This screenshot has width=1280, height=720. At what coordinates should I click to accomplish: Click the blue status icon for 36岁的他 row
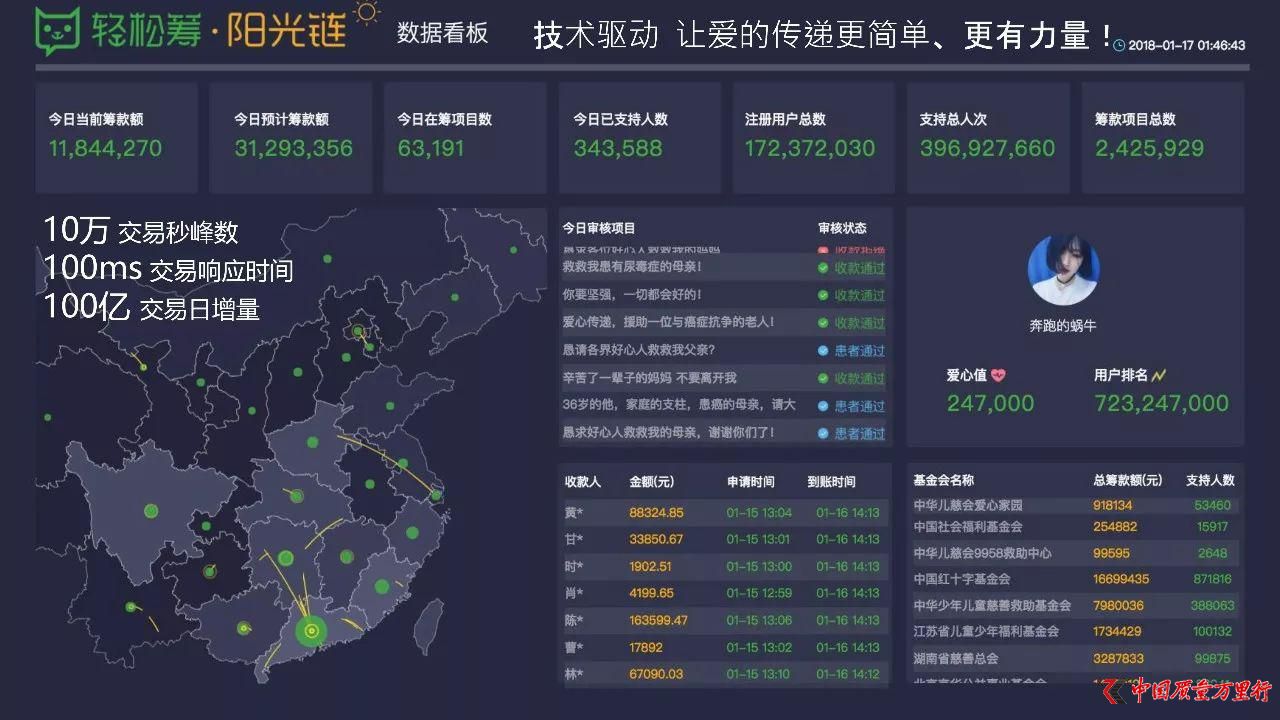point(823,406)
